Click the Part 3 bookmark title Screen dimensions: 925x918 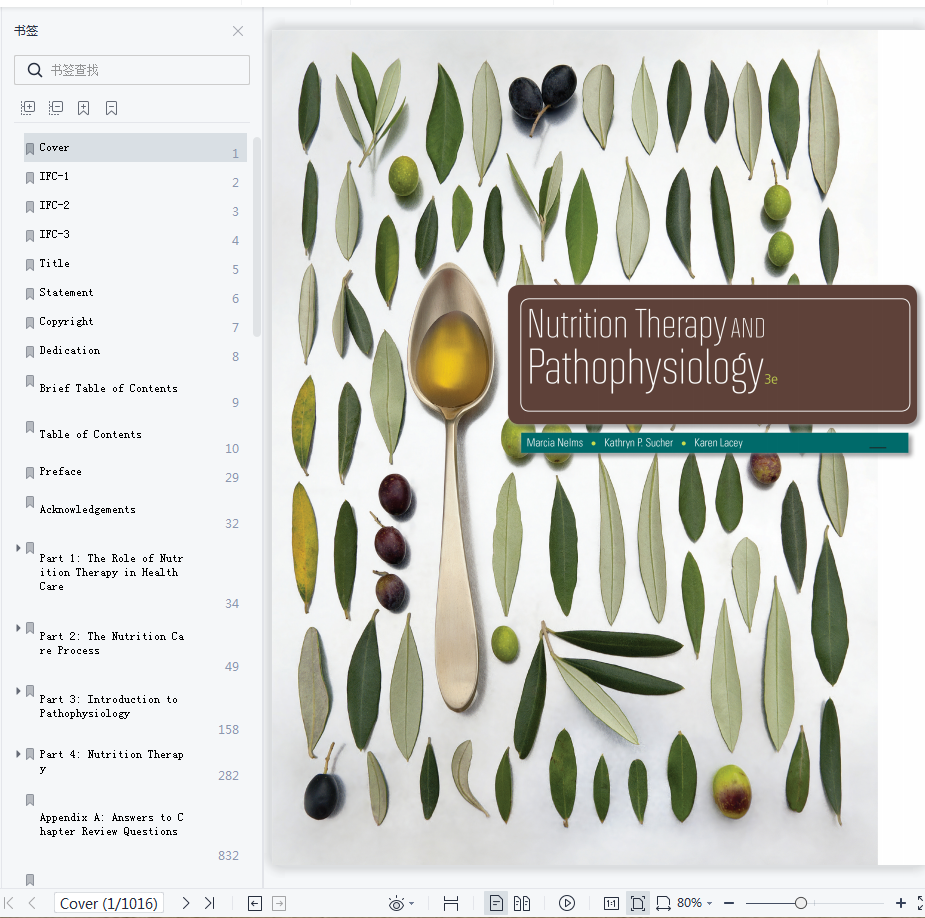(x=109, y=706)
